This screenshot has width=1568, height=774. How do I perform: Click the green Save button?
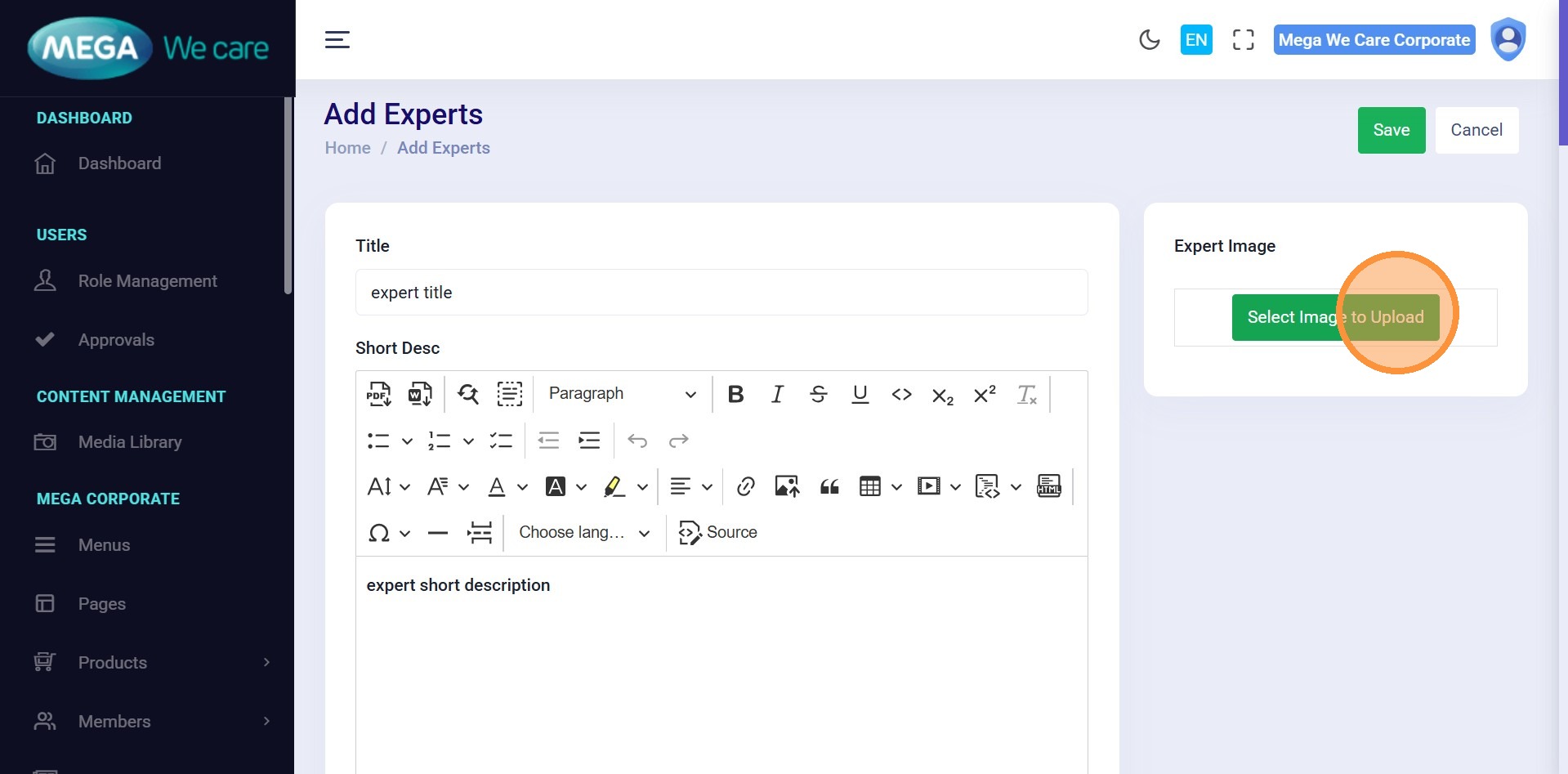pyautogui.click(x=1391, y=130)
